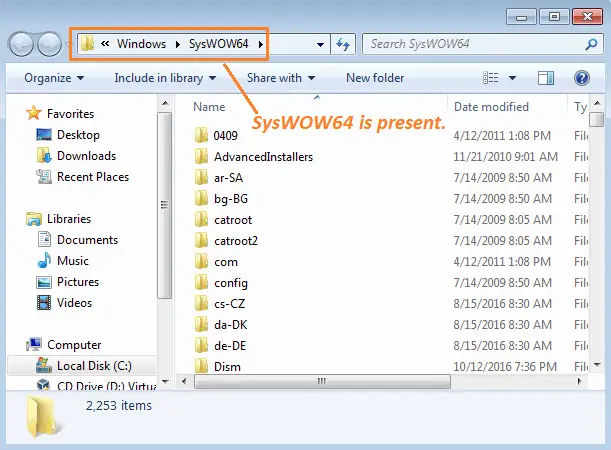Refresh the SysWOW64 folder view
The image size is (611, 450).
coord(343,44)
